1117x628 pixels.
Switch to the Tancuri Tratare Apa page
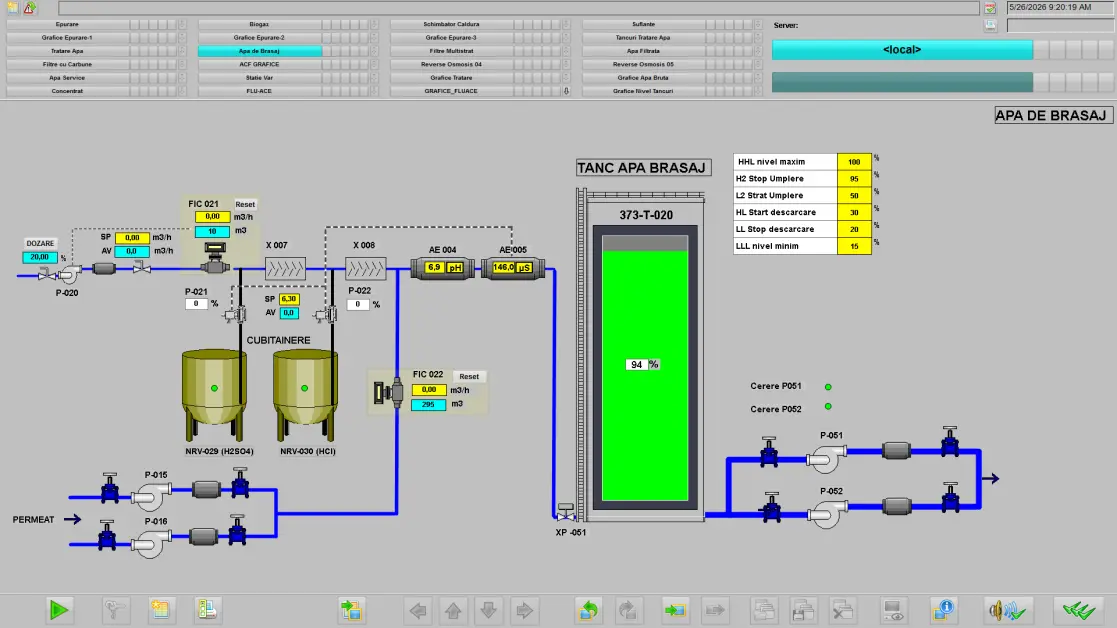[643, 37]
